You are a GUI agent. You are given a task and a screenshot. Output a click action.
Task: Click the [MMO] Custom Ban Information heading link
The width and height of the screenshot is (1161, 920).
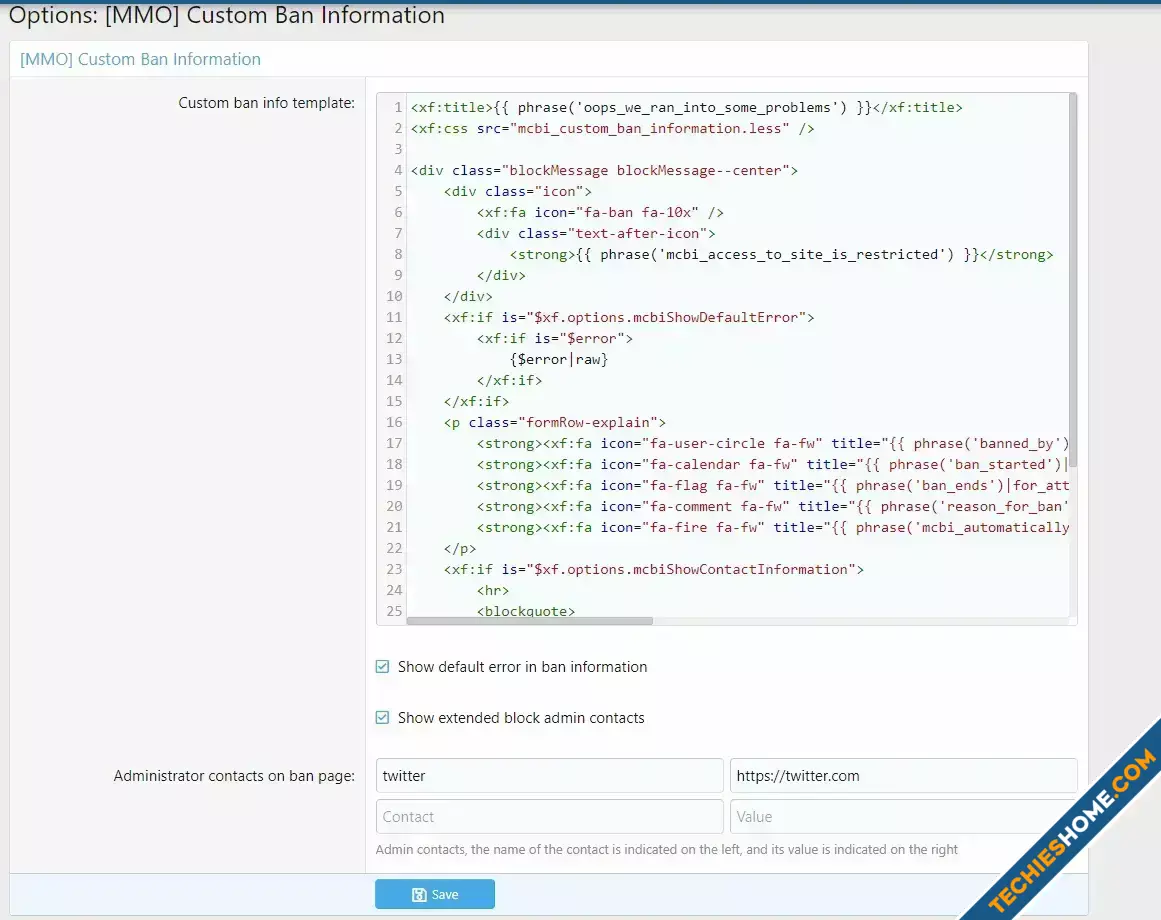140,59
